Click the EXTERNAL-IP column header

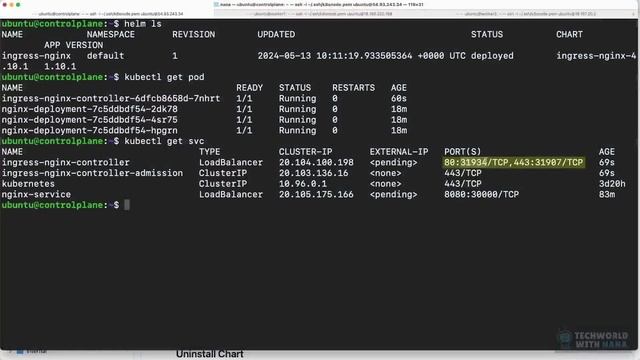tap(399, 152)
